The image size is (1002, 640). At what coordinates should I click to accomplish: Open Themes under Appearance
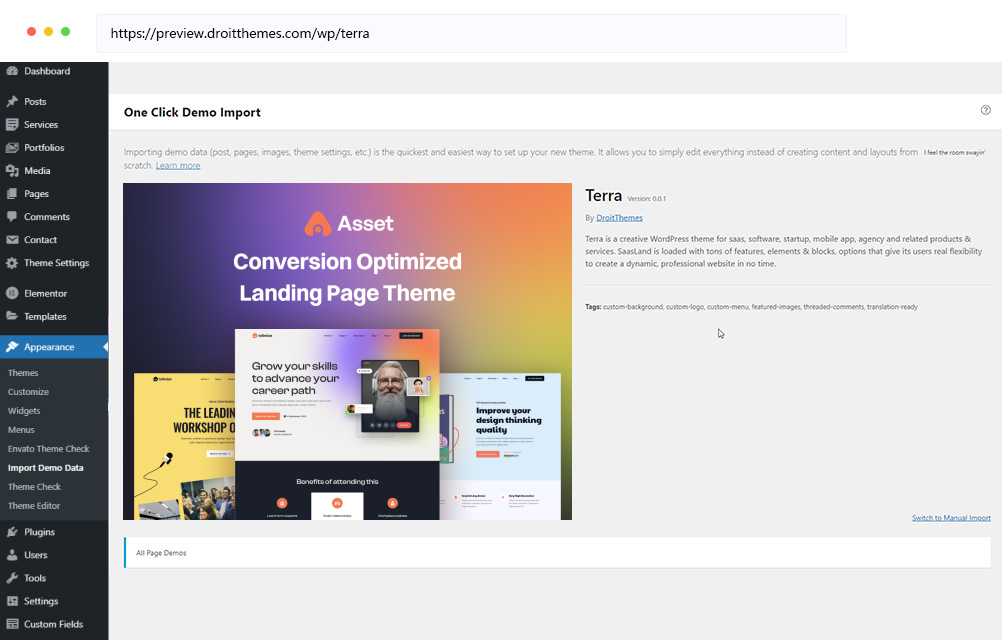tap(23, 373)
